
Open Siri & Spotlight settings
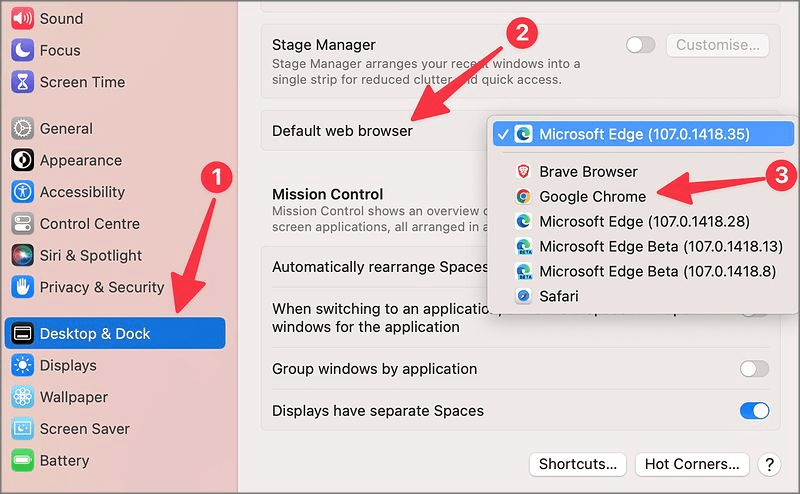90,255
